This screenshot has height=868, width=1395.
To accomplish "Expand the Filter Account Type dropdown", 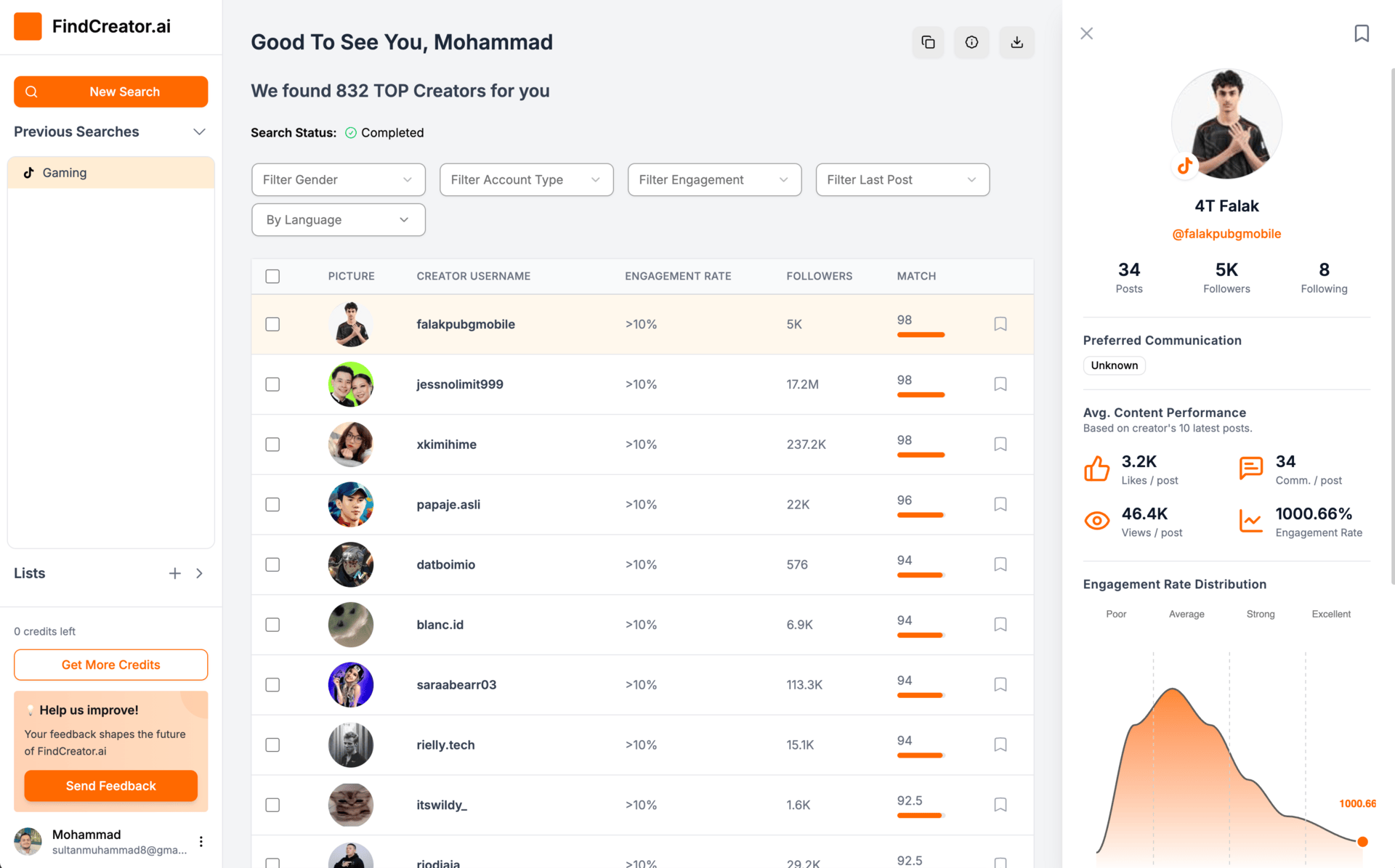I will point(526,179).
